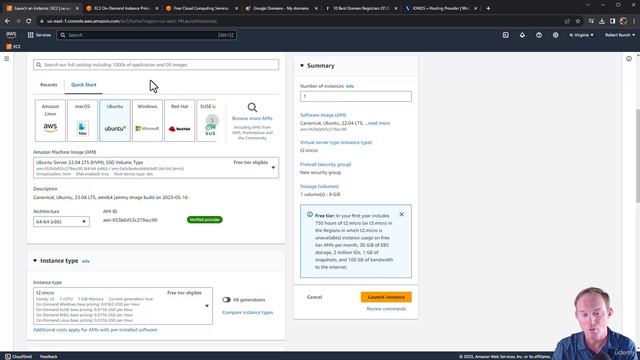The width and height of the screenshot is (640, 360).
Task: Open the settings gear icon
Action: [556, 35]
